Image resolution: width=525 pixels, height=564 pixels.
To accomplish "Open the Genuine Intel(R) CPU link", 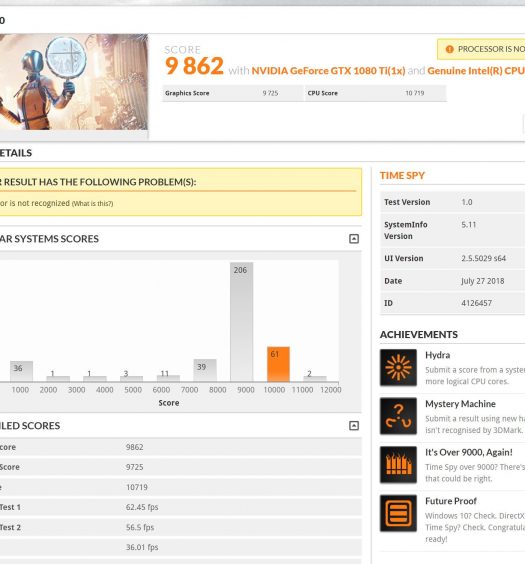I will tap(476, 71).
